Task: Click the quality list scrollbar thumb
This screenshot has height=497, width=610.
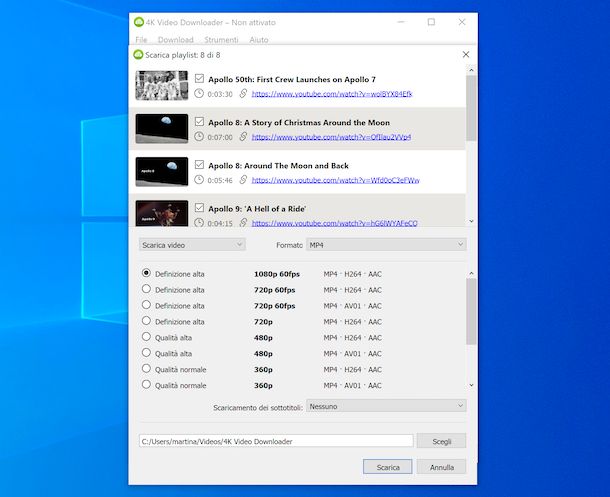Action: point(471,311)
